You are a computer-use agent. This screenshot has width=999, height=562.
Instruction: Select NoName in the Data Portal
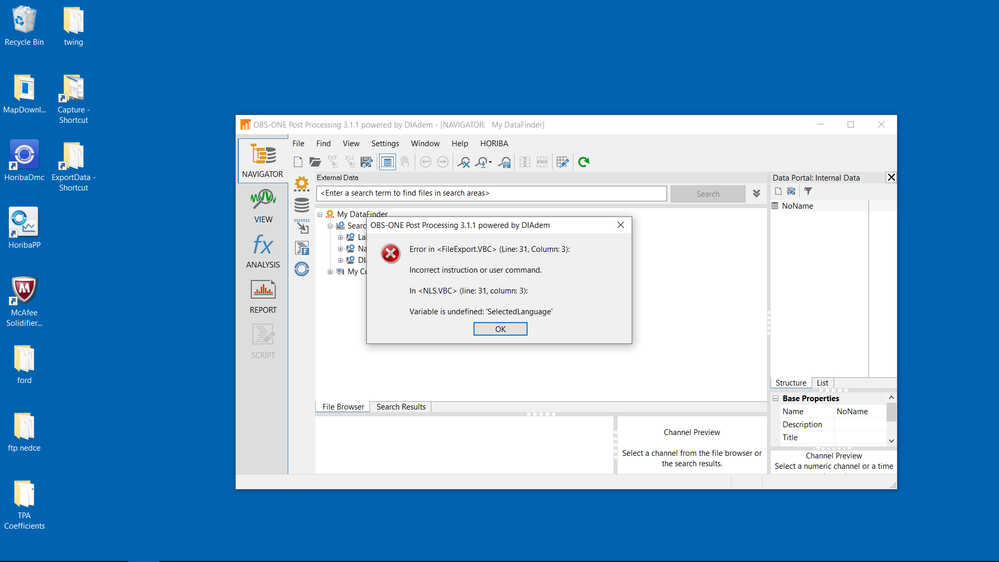(797, 206)
